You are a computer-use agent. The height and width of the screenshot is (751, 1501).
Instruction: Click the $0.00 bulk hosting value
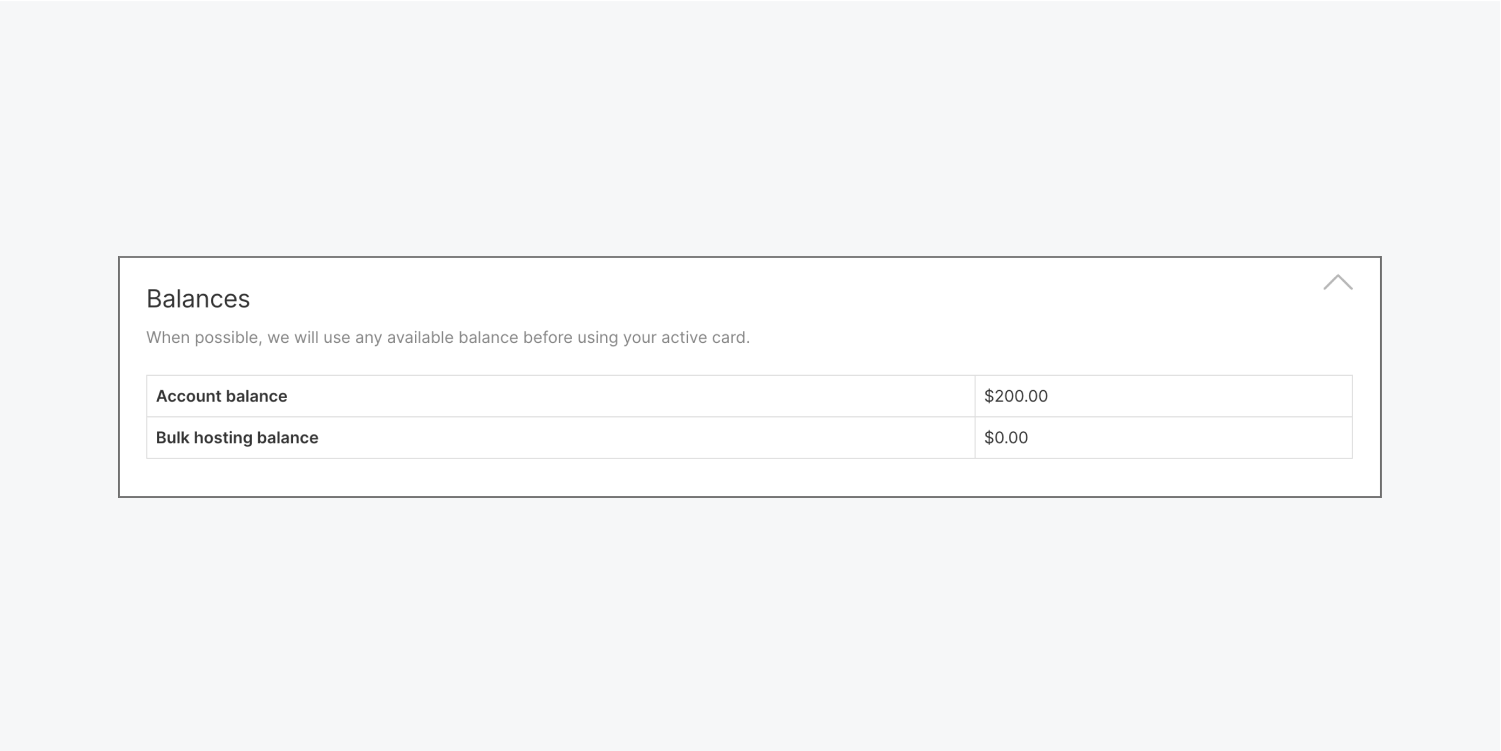coord(1006,438)
